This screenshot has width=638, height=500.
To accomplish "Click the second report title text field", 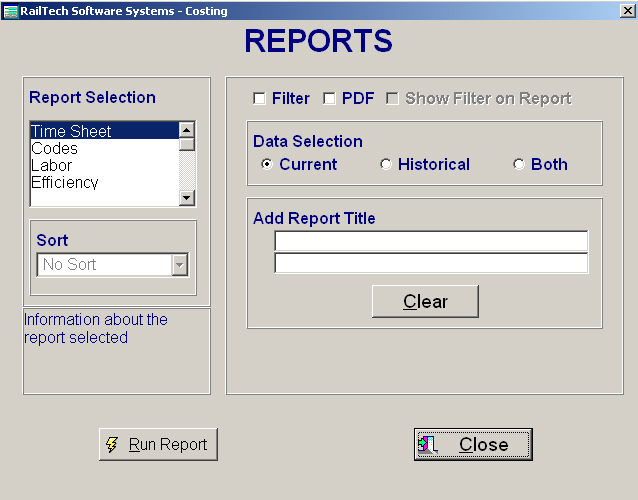I will coord(431,263).
